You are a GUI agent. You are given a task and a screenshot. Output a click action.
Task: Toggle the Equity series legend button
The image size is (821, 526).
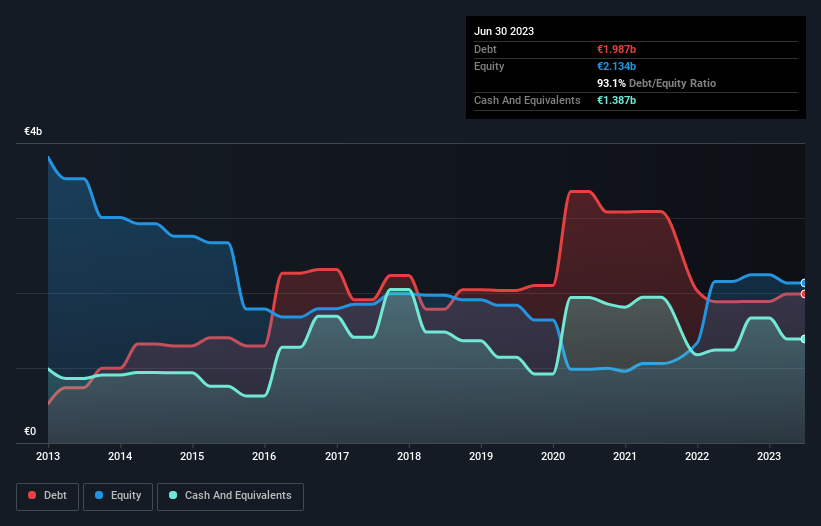(x=118, y=496)
